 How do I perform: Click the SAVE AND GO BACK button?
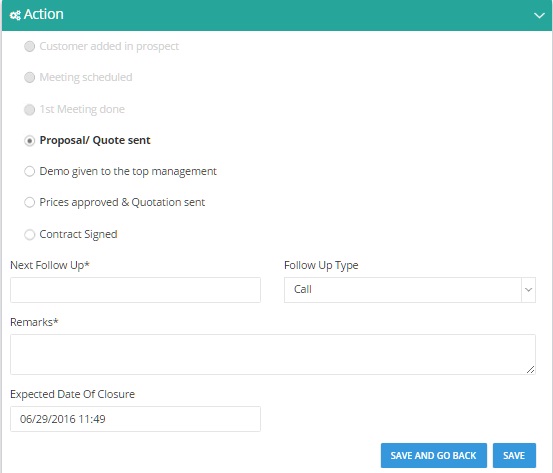pyautogui.click(x=434, y=456)
